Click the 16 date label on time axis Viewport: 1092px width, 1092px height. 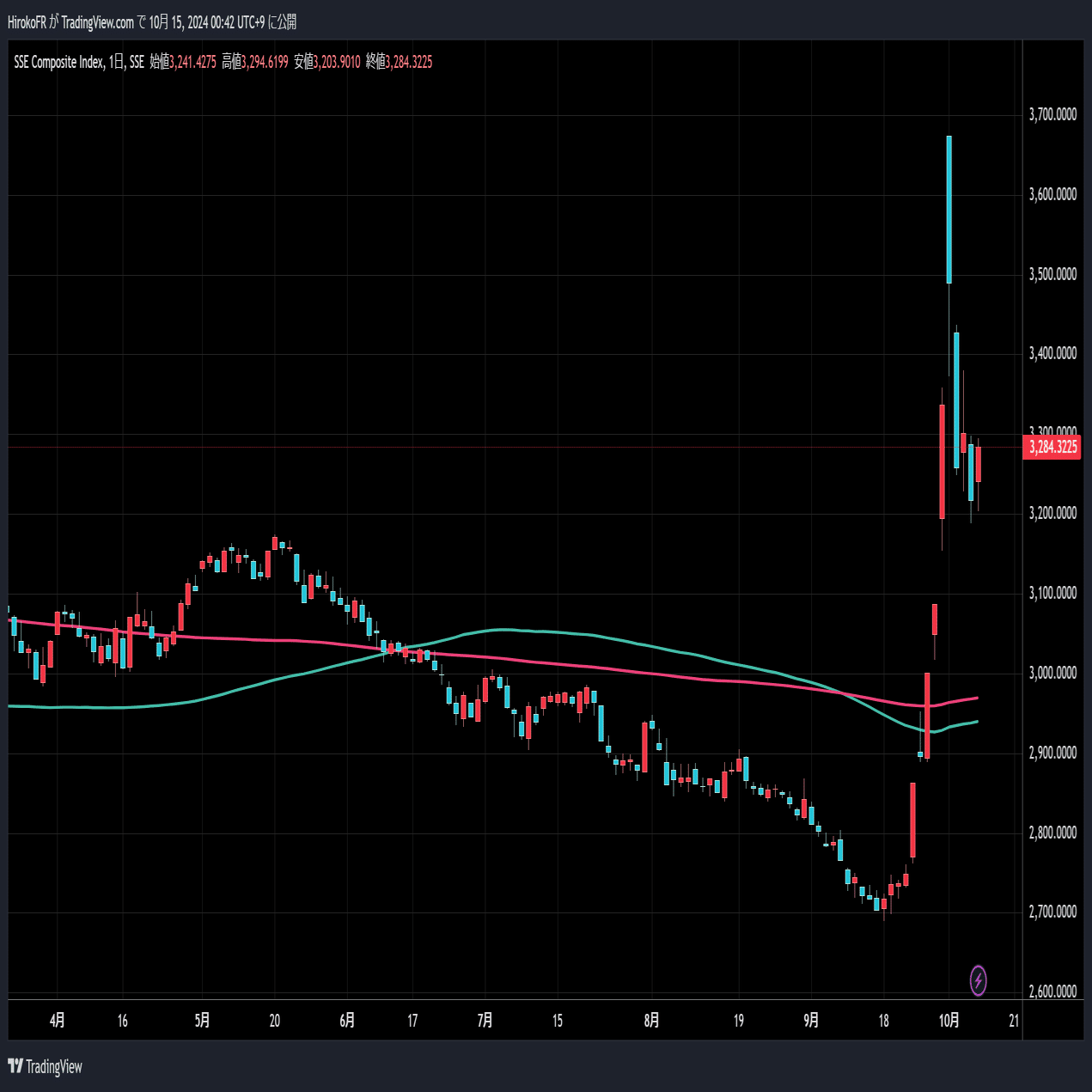[122, 1021]
